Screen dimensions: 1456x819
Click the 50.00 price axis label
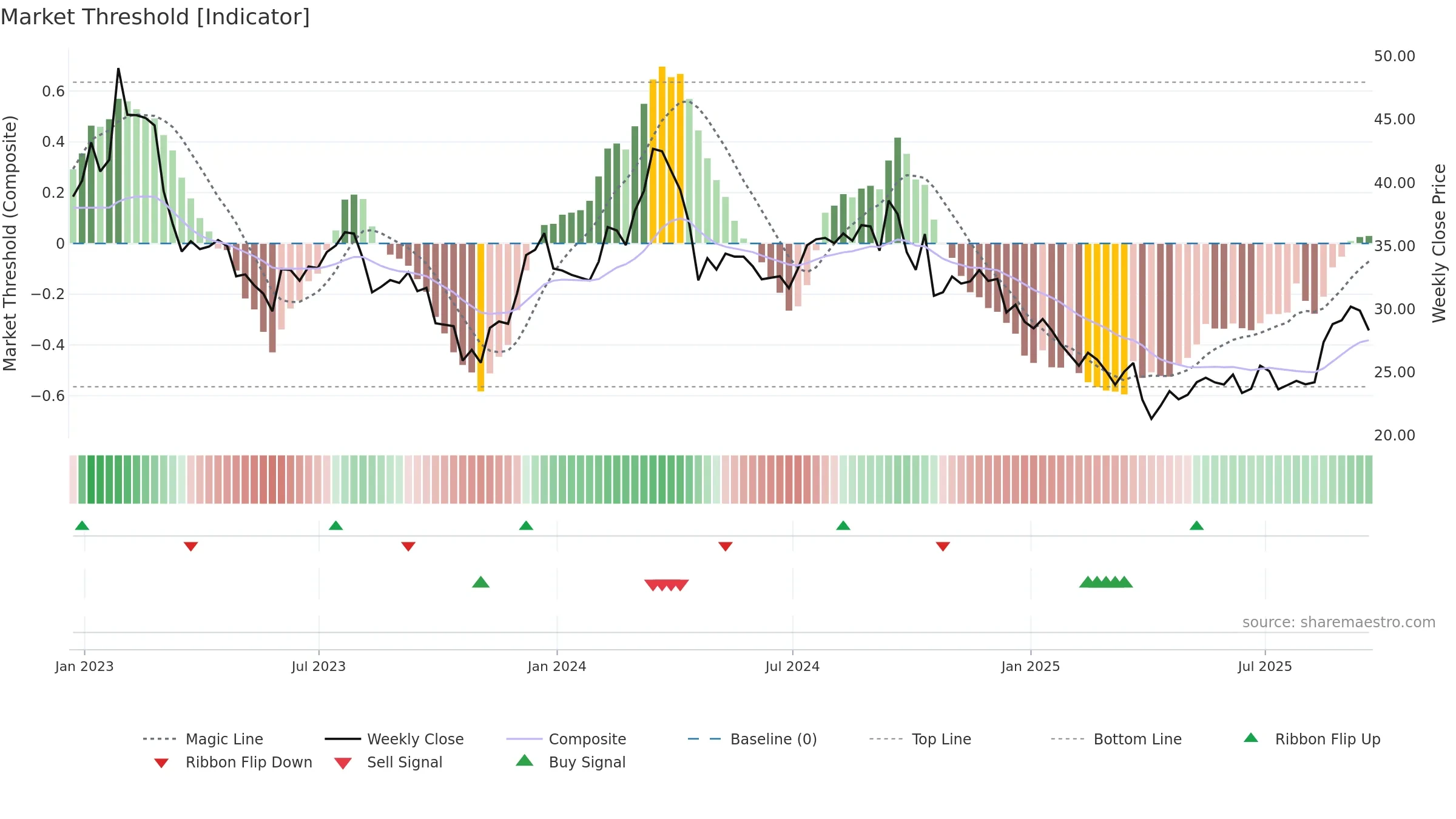pyautogui.click(x=1395, y=56)
